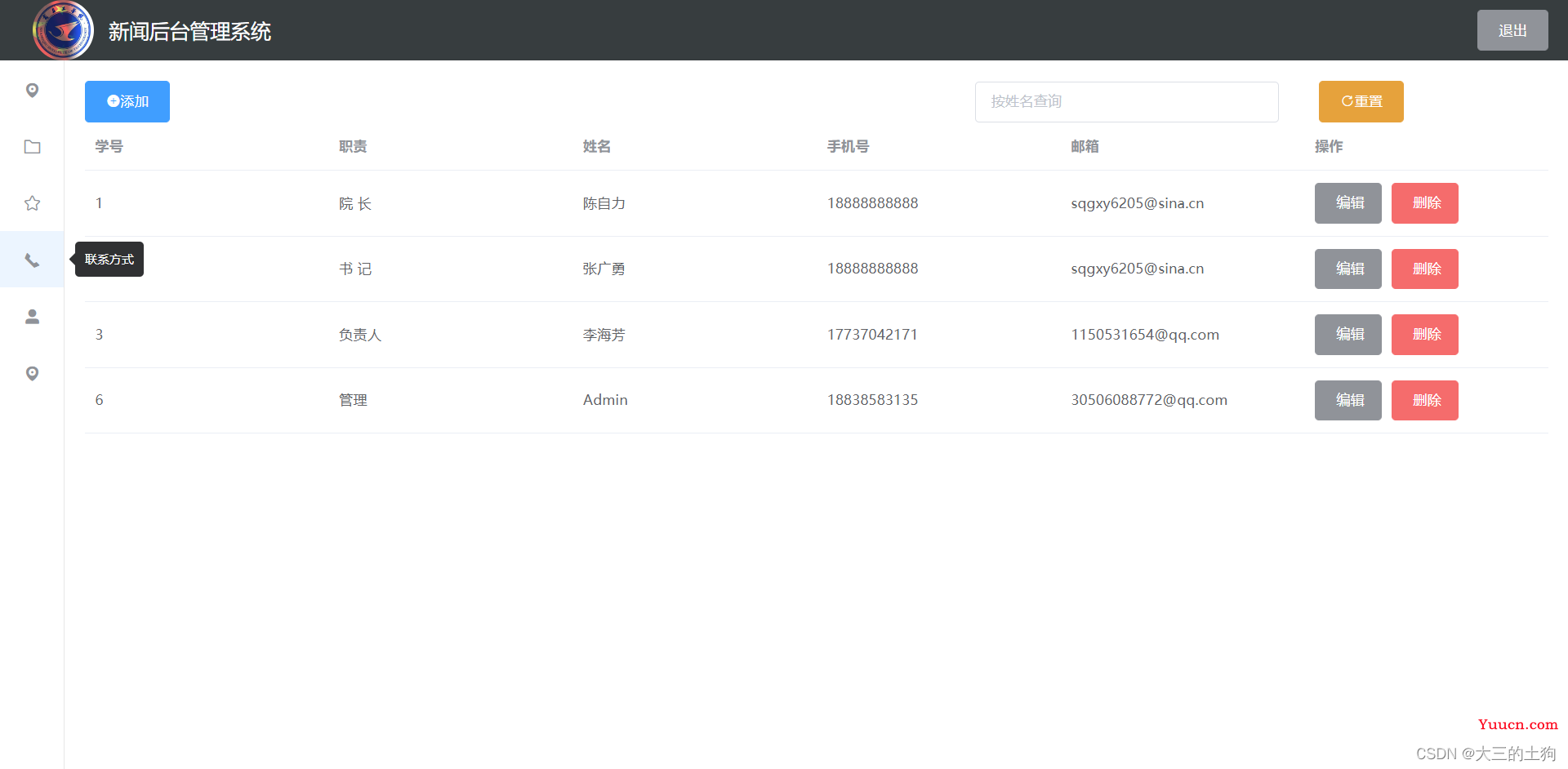Edit the Admin row
This screenshot has width=1568, height=769.
point(1348,400)
